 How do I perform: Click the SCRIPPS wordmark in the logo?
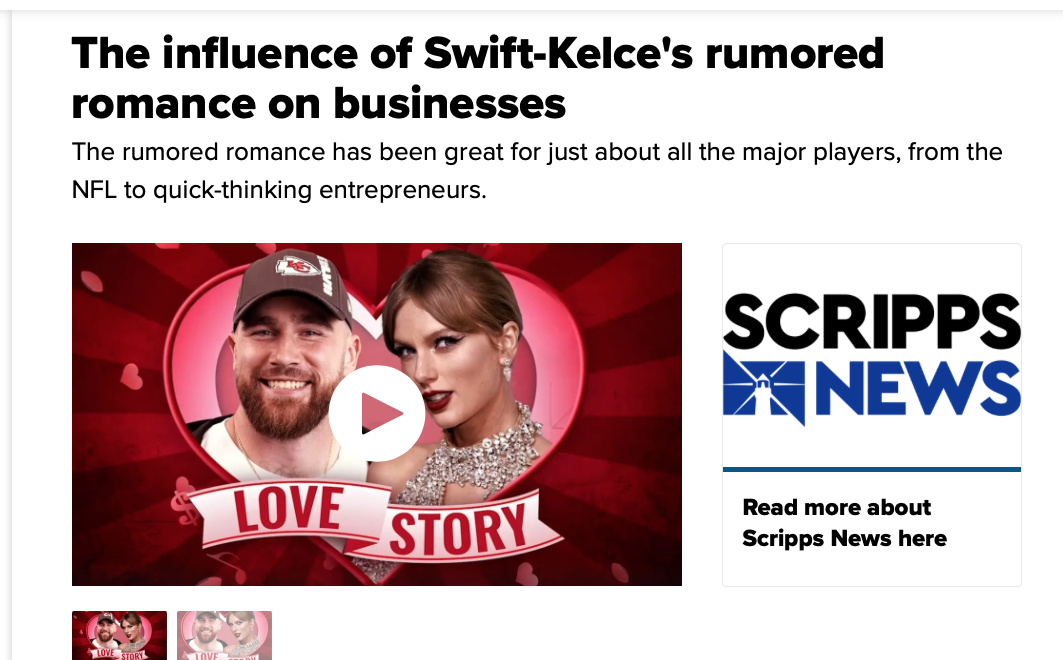point(872,321)
